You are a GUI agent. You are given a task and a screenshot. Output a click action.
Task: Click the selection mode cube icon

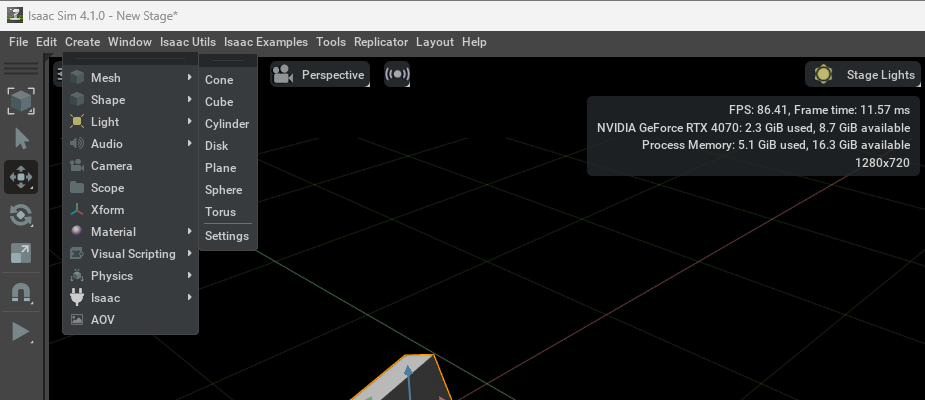(x=21, y=101)
